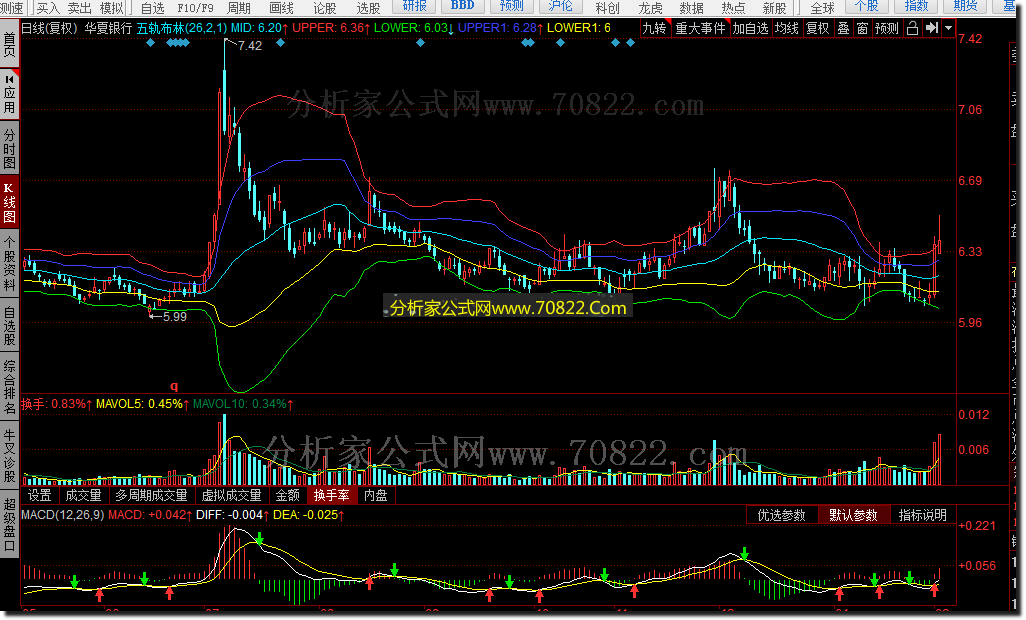Click the 华夏银行 stock name
This screenshot has height=620, width=1026.
click(x=108, y=28)
